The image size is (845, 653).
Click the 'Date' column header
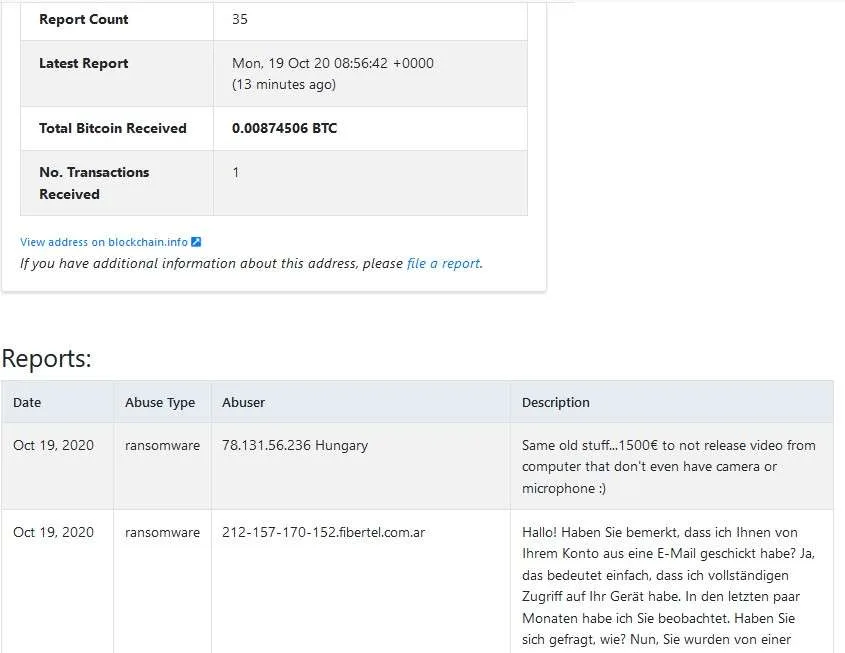pos(27,402)
